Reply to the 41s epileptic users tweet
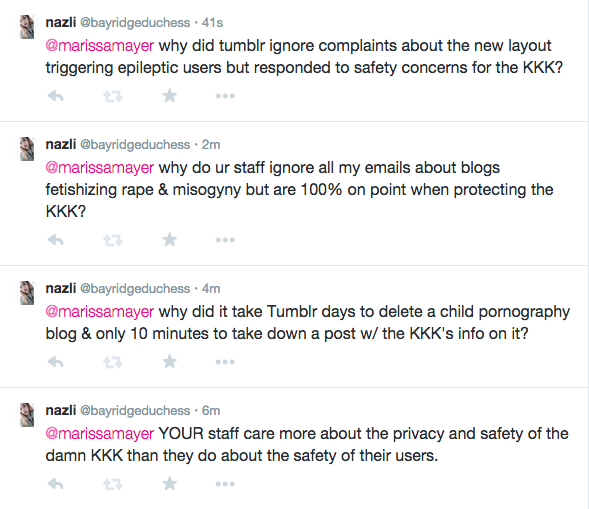This screenshot has width=589, height=509. (x=56, y=96)
